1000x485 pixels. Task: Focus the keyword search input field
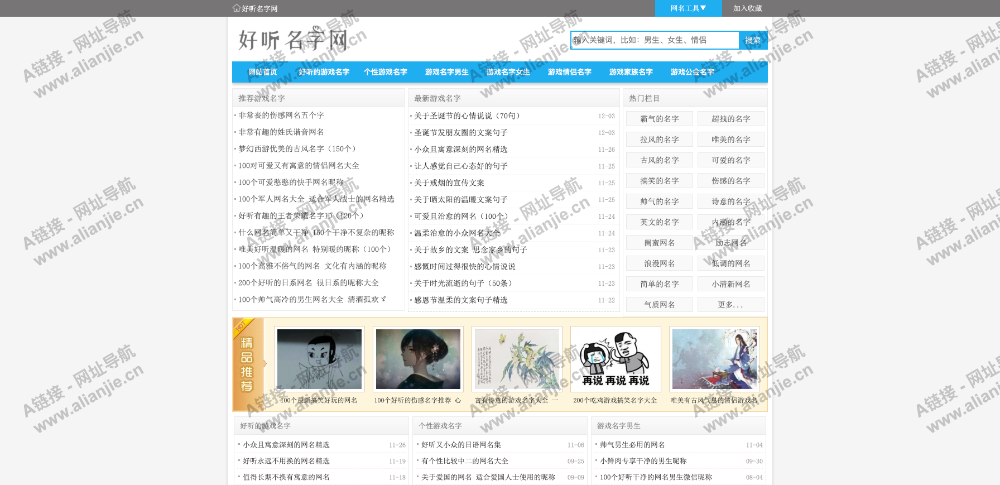pos(654,40)
